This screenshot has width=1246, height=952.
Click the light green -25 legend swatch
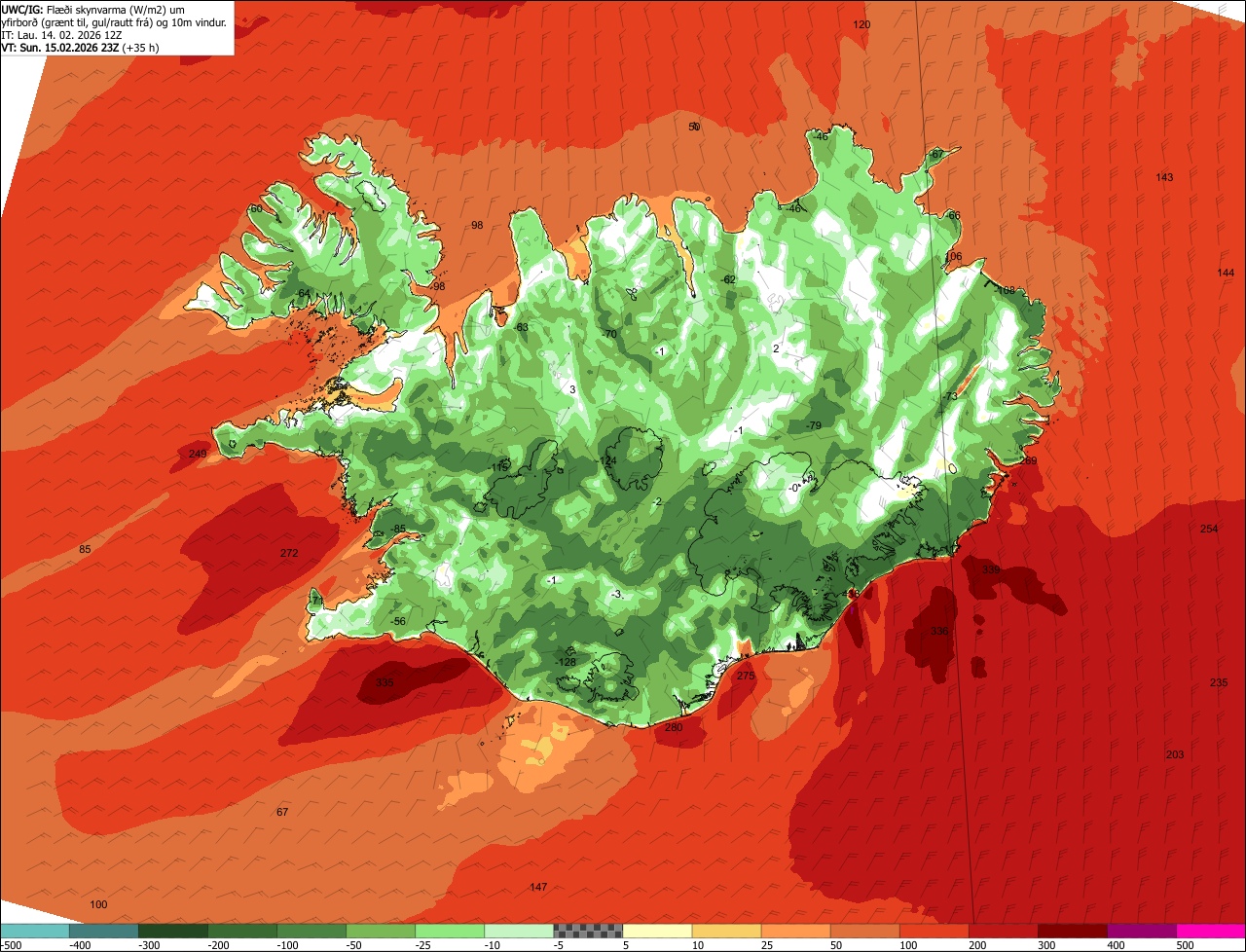point(449,931)
